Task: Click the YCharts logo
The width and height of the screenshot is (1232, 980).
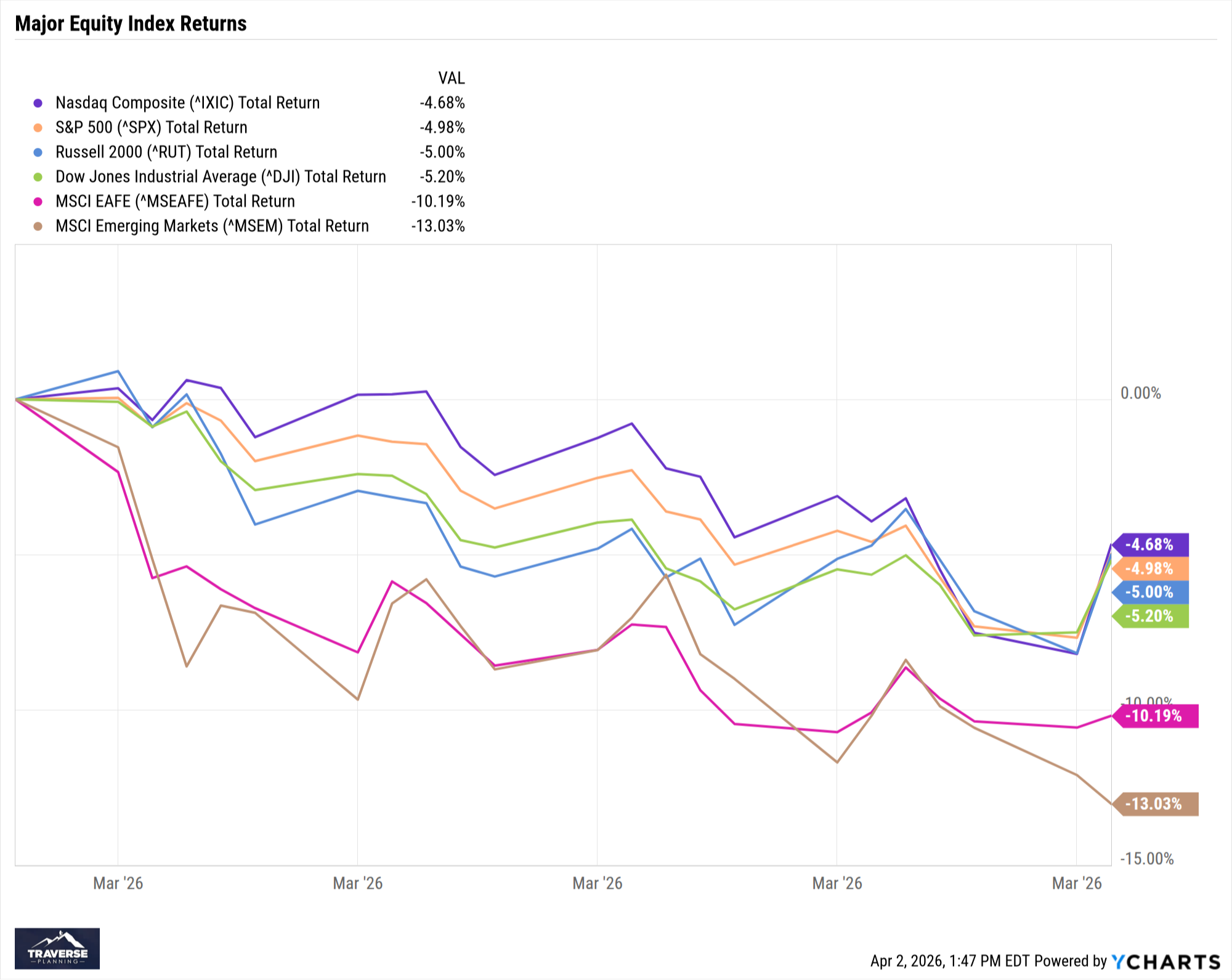Action: (1165, 962)
